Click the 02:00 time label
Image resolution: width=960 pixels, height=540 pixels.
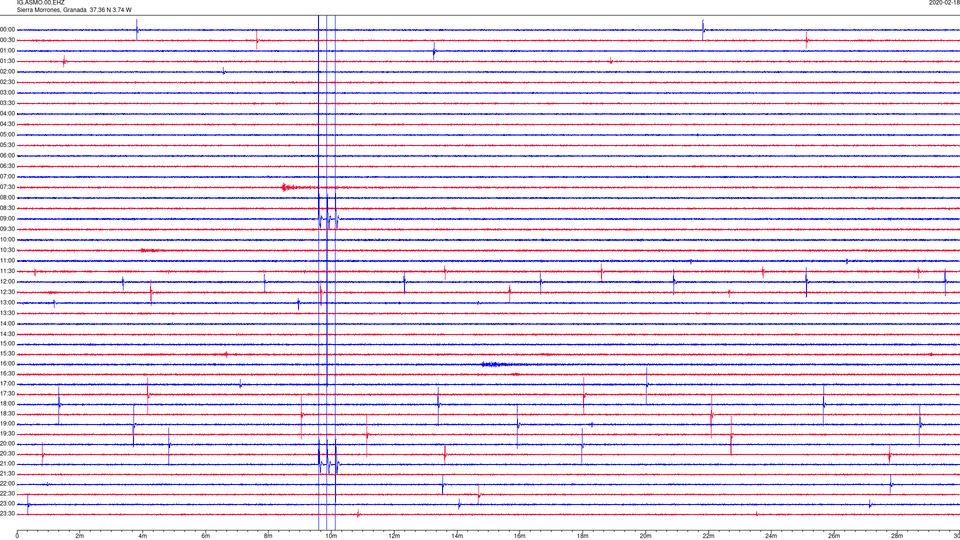coord(8,72)
